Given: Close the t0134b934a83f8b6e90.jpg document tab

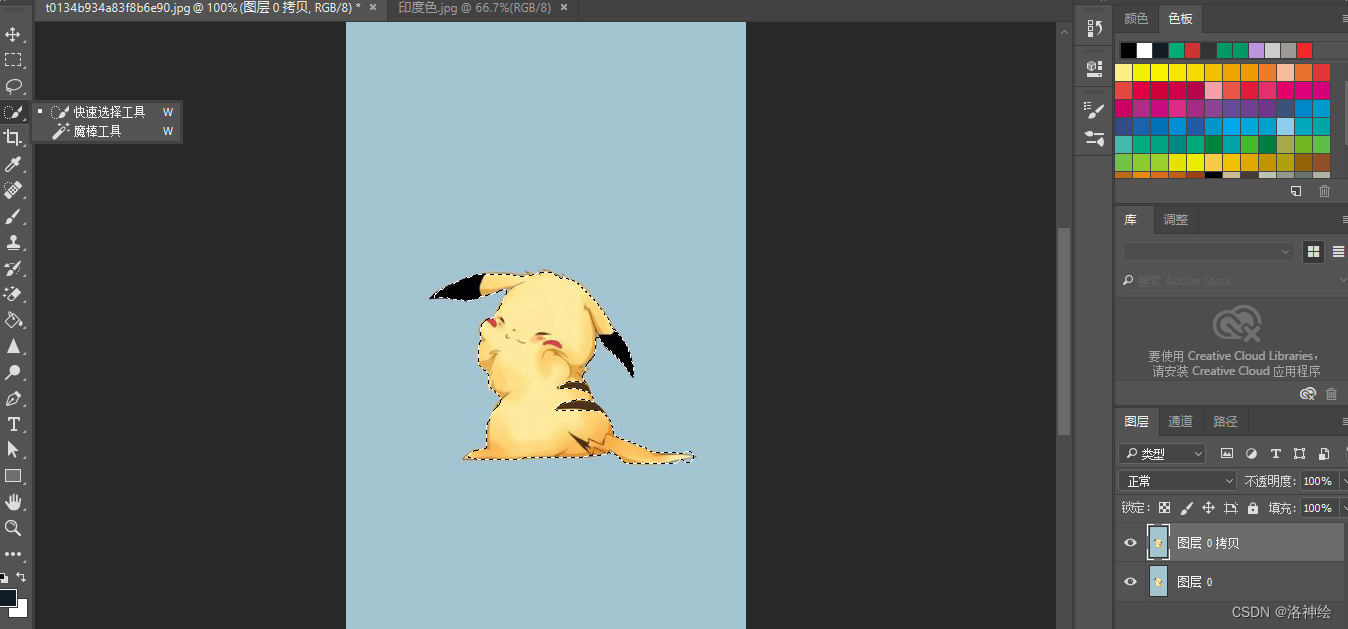Looking at the screenshot, I should 372,8.
